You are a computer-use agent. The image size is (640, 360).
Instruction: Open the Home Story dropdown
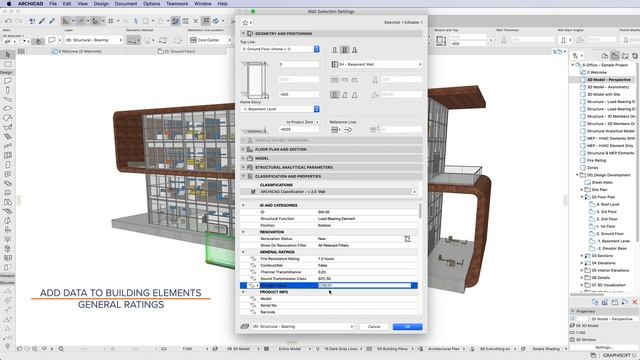click(x=280, y=109)
